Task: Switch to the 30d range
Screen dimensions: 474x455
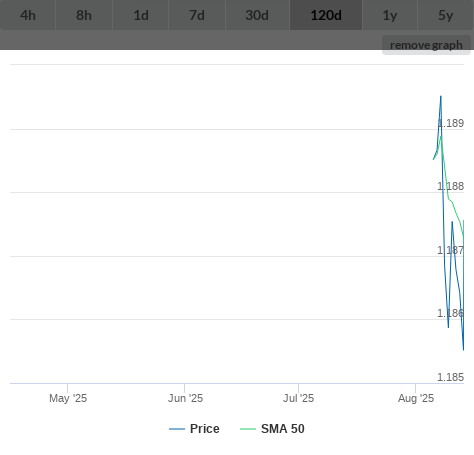Action: [x=257, y=15]
